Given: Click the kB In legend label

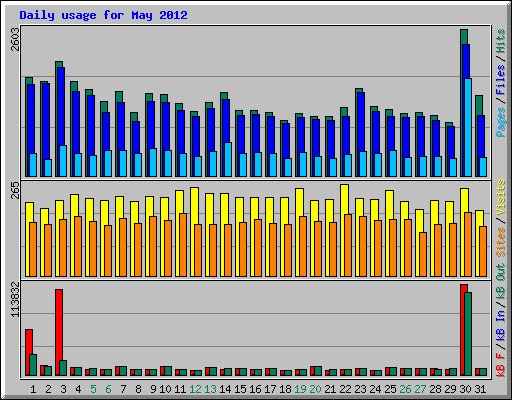Looking at the screenshot, I should click(x=501, y=326).
